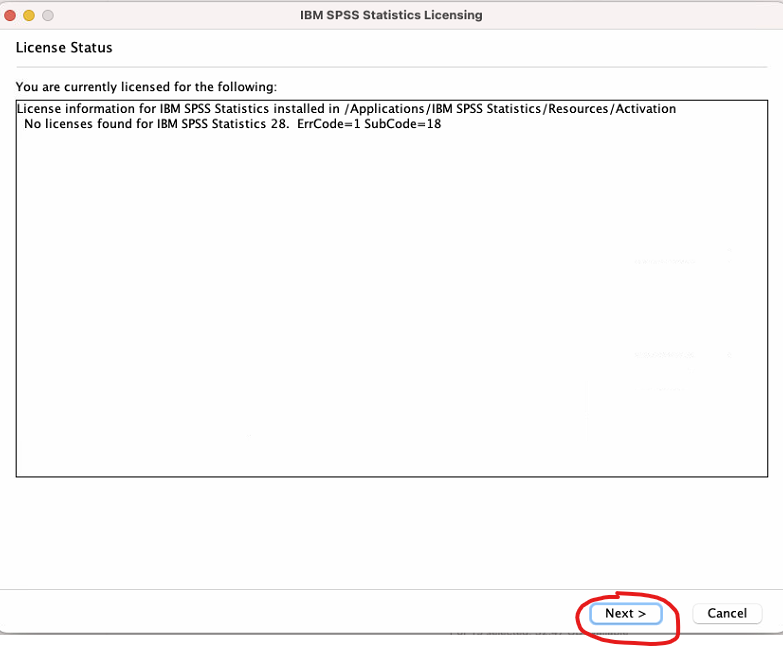Screen dimensions: 783x646
Task: Click the Next > button
Action: coord(626,613)
